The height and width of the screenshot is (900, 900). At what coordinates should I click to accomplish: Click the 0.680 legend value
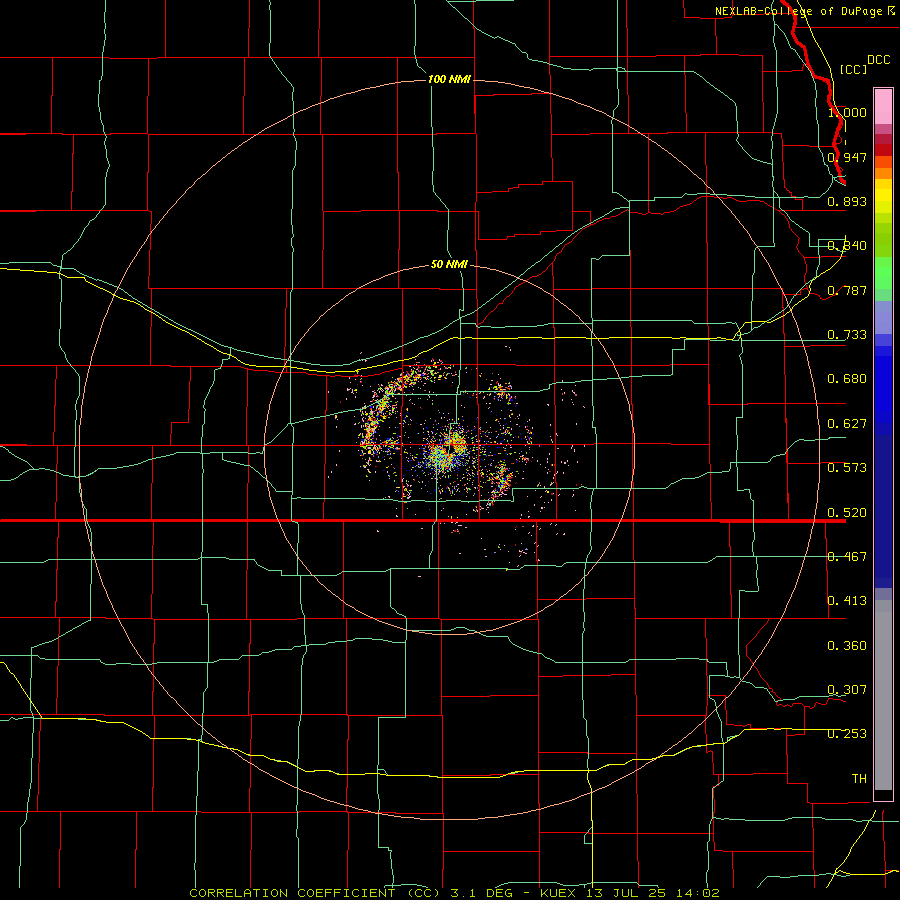pos(847,379)
